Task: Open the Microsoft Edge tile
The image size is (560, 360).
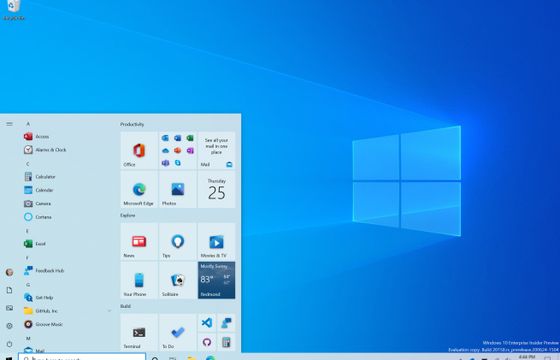Action: pyautogui.click(x=139, y=189)
